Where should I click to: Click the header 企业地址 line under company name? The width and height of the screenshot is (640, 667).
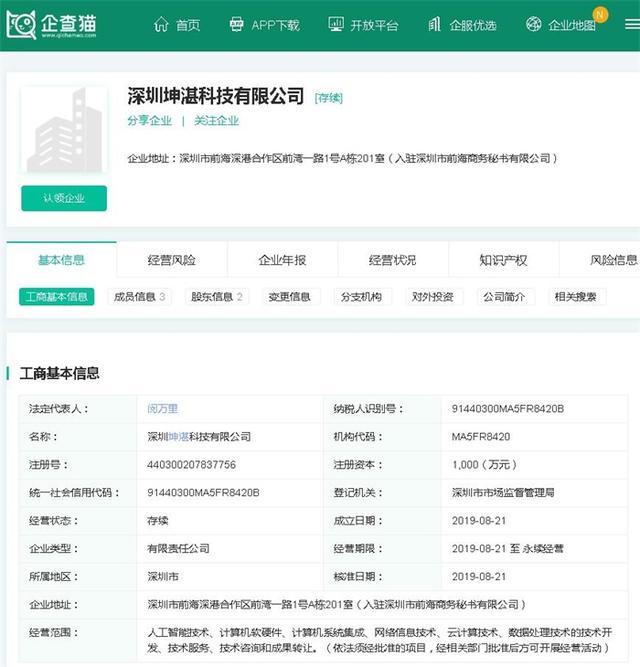343,159
